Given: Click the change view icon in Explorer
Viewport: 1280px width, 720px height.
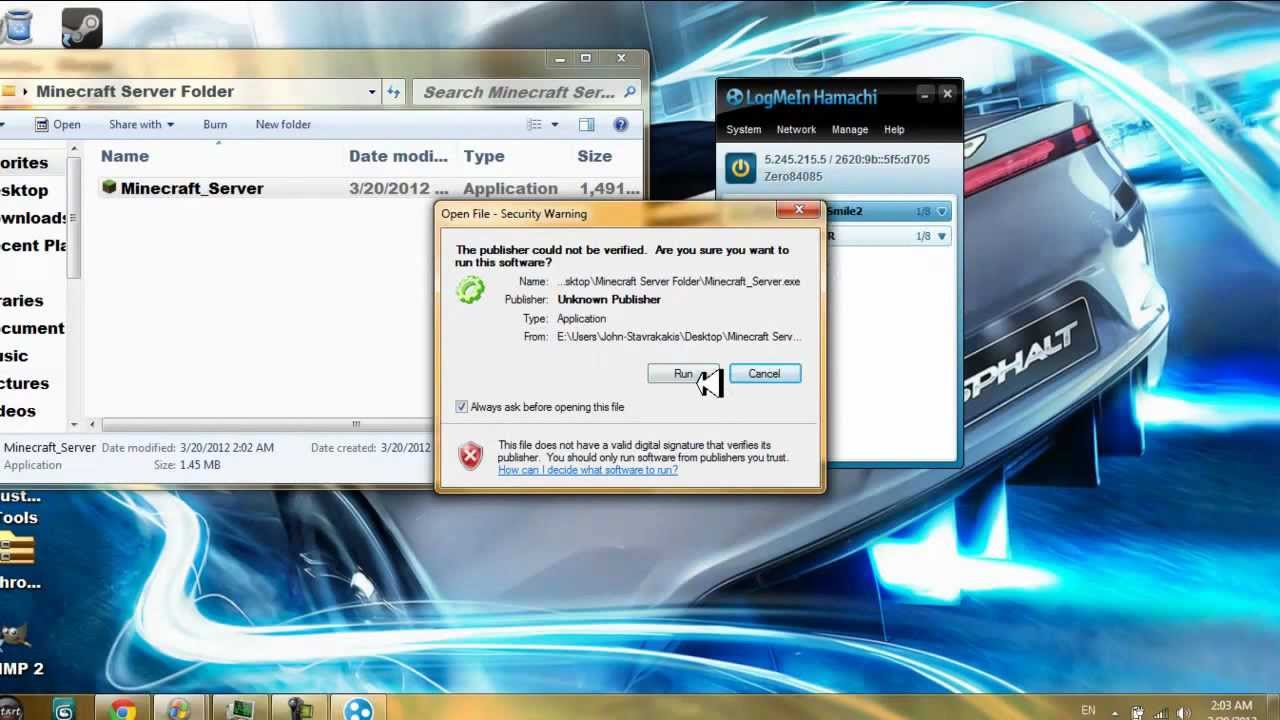Looking at the screenshot, I should point(534,124).
